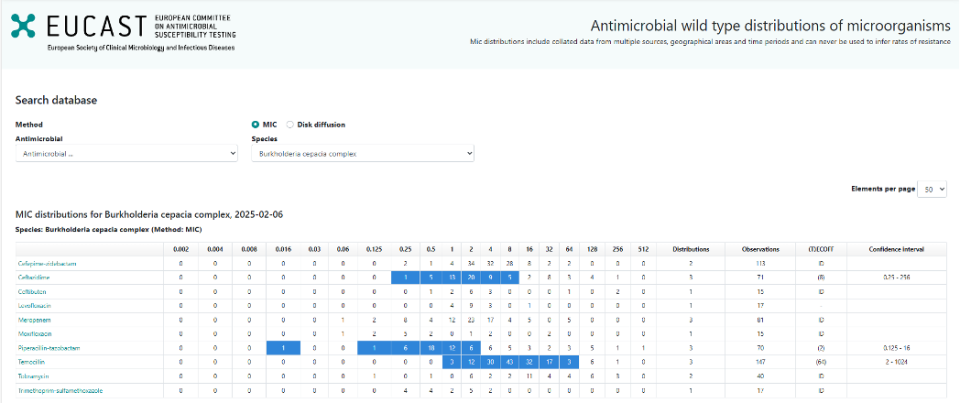The height and width of the screenshot is (403, 960).
Task: Expand the Species dropdown
Action: coord(362,154)
